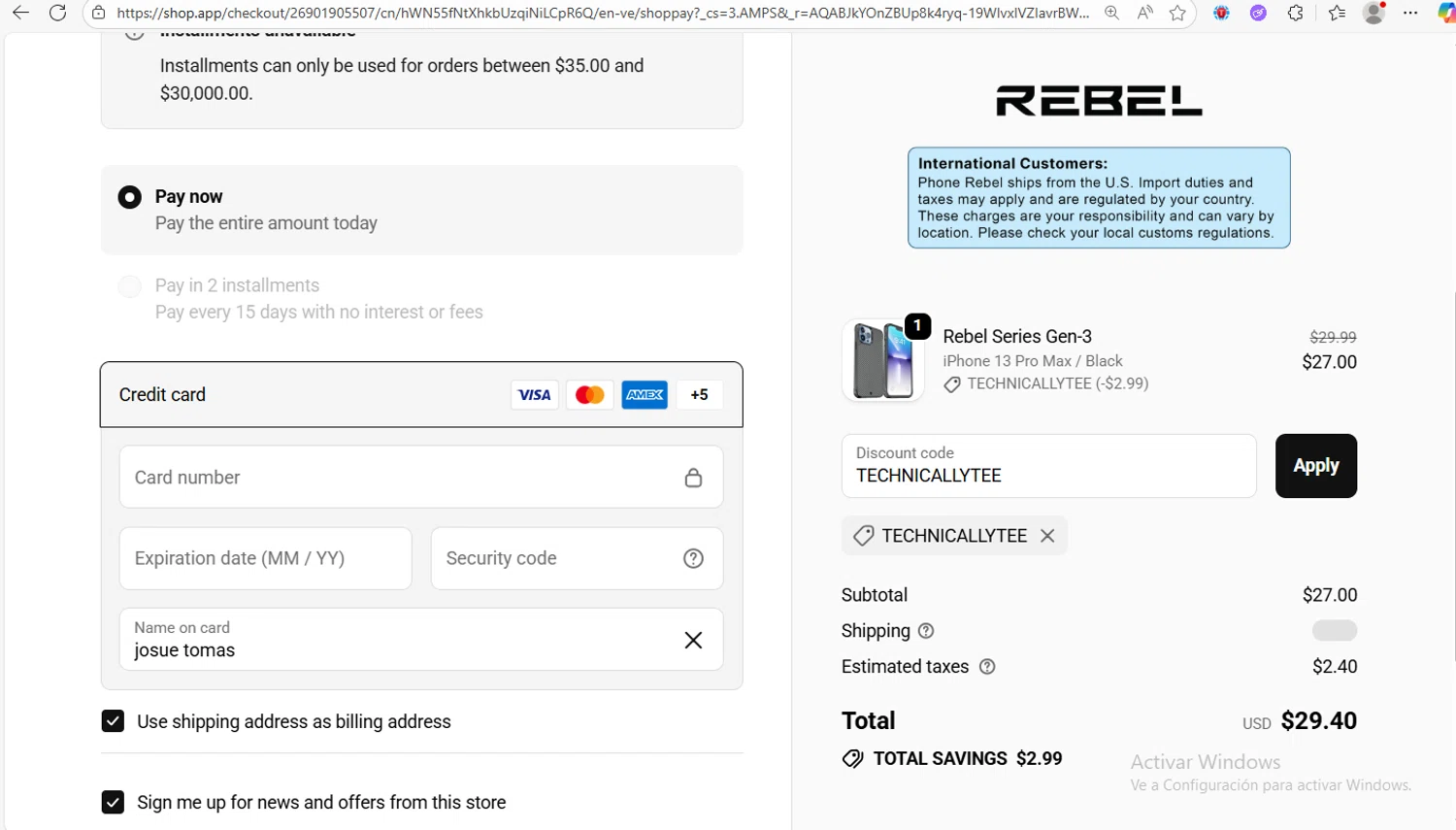Click the TOTAL SAVINGS $2.99 text
The image size is (1456, 830).
(x=968, y=759)
